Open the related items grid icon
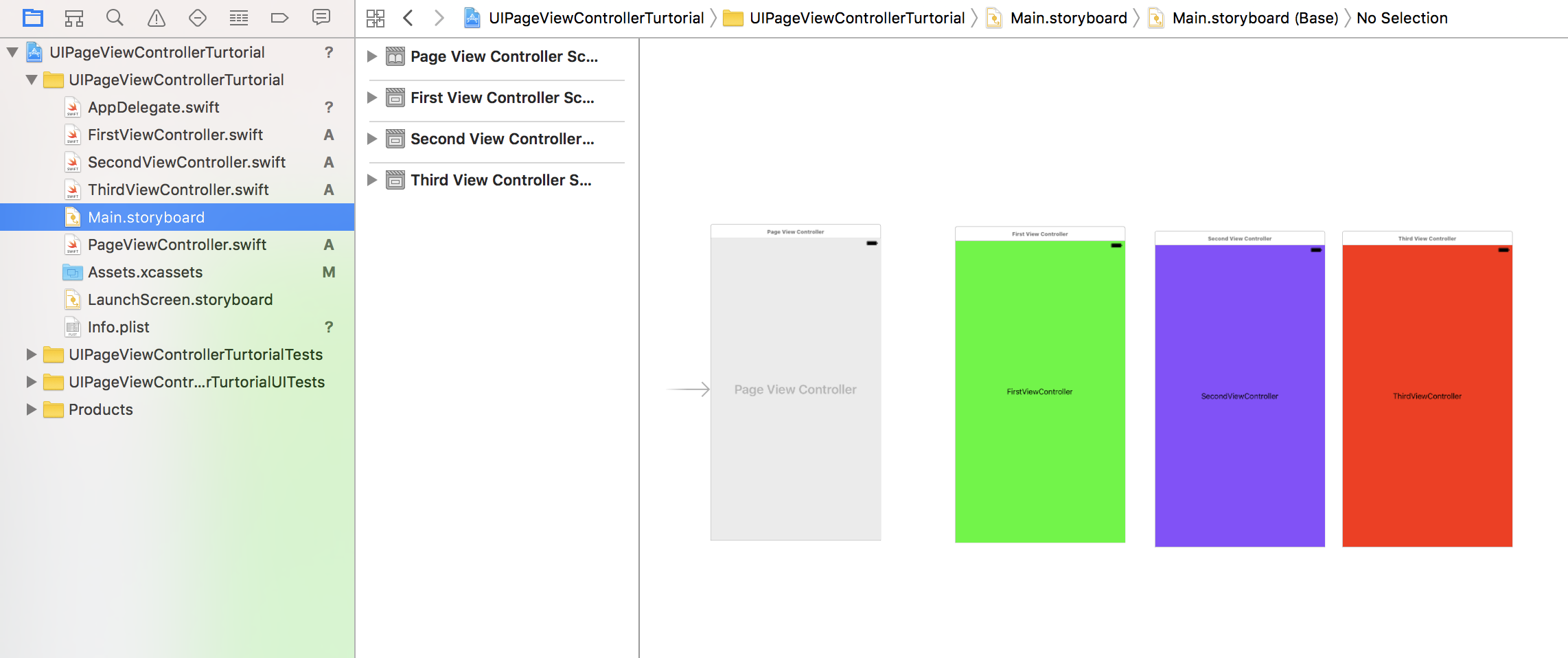This screenshot has height=658, width=1568. (376, 18)
